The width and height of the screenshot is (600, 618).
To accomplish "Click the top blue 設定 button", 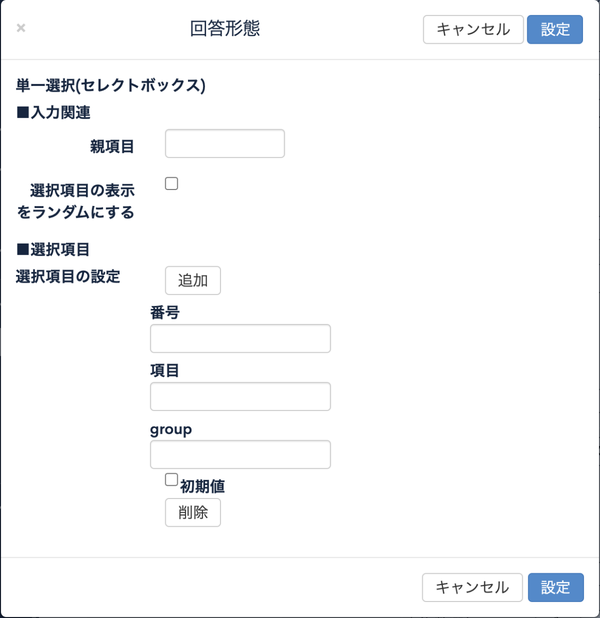I will tap(555, 30).
